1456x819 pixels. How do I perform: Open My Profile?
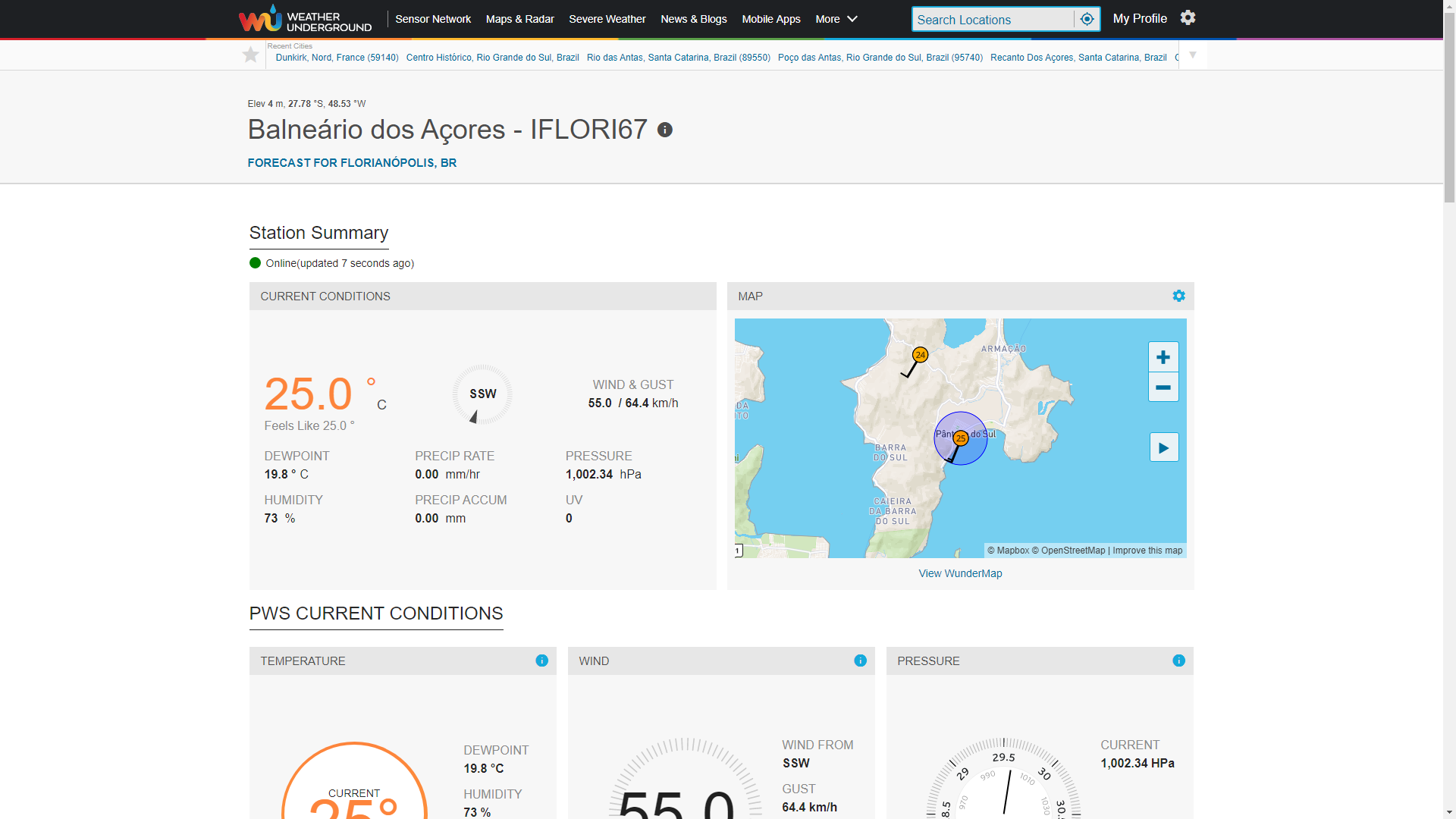[1140, 18]
